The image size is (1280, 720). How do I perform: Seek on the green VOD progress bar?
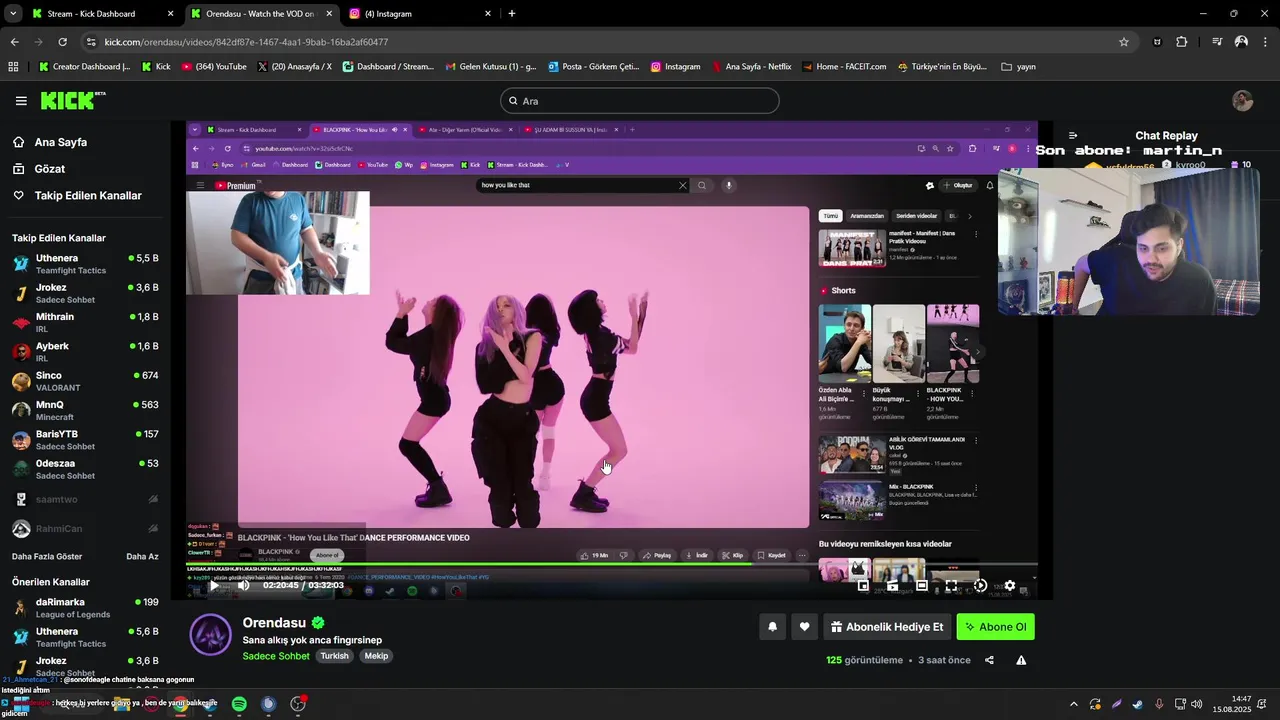tap(611, 565)
